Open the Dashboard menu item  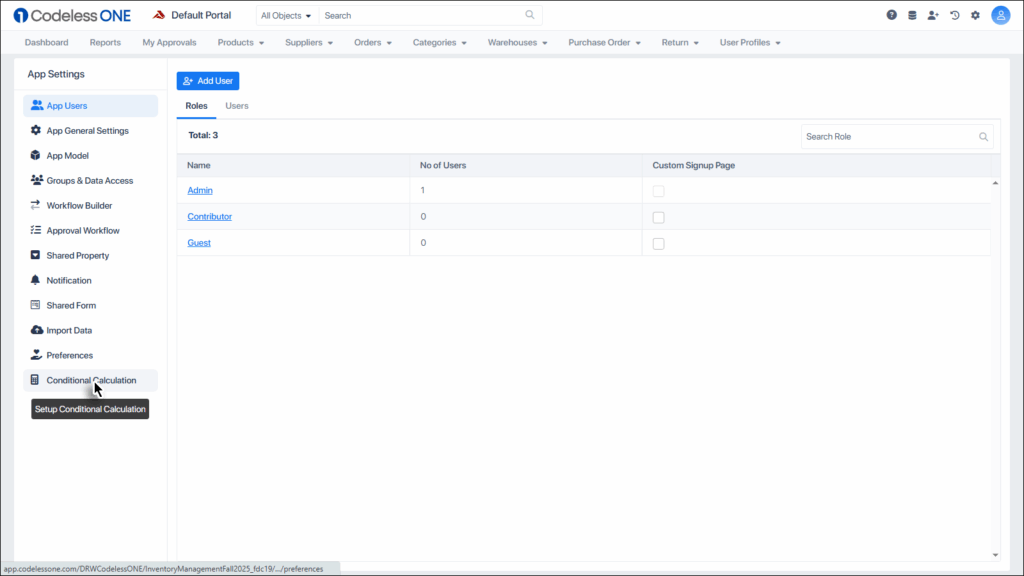point(46,42)
